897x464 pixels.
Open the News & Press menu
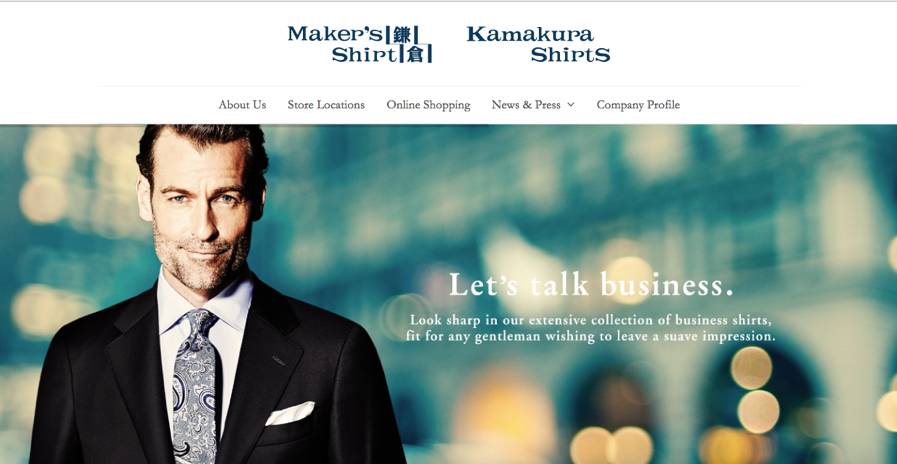pyautogui.click(x=526, y=105)
